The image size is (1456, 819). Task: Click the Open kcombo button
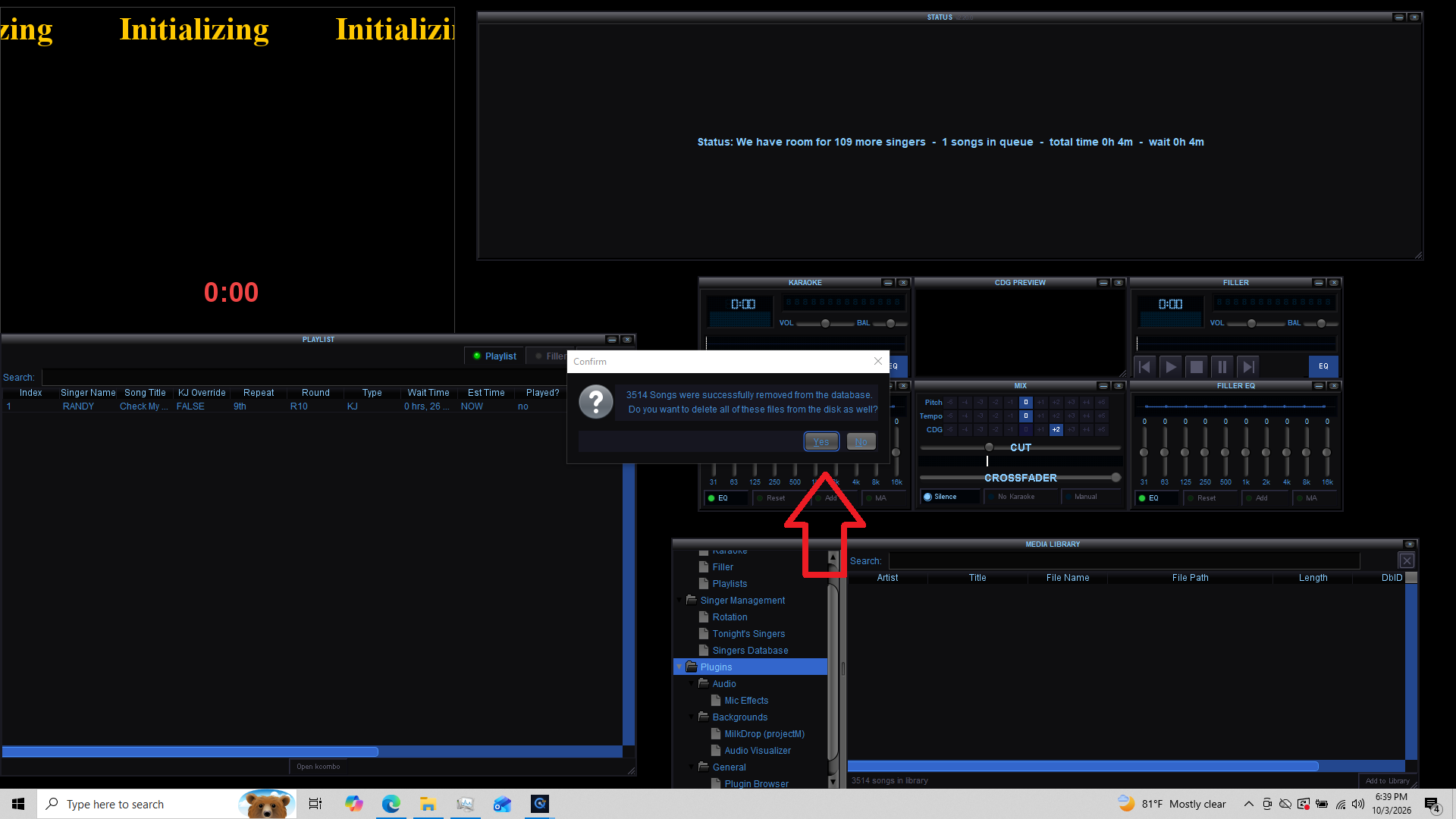[x=318, y=767]
